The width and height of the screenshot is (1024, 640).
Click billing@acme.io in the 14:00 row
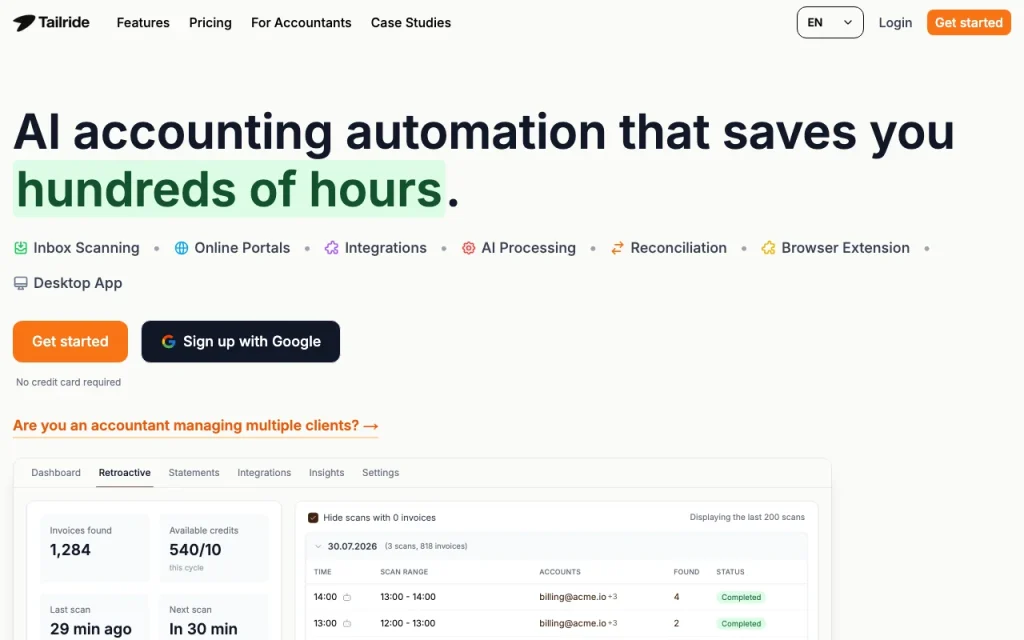pos(573,597)
